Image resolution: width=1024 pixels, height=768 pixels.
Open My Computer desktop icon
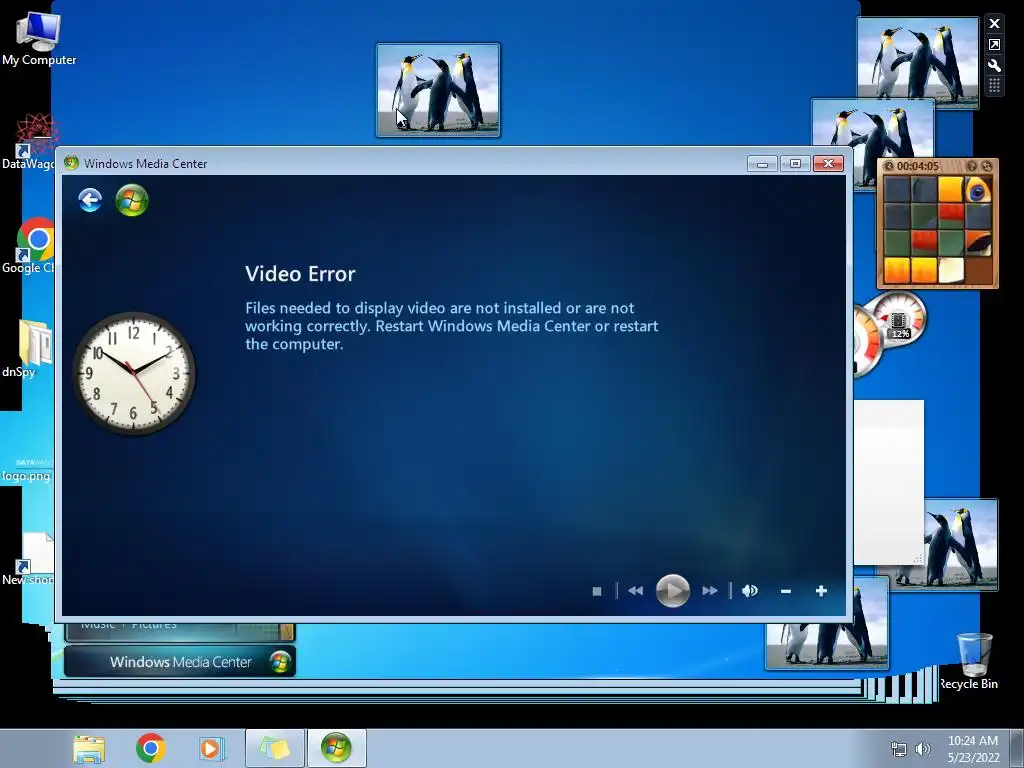[39, 39]
